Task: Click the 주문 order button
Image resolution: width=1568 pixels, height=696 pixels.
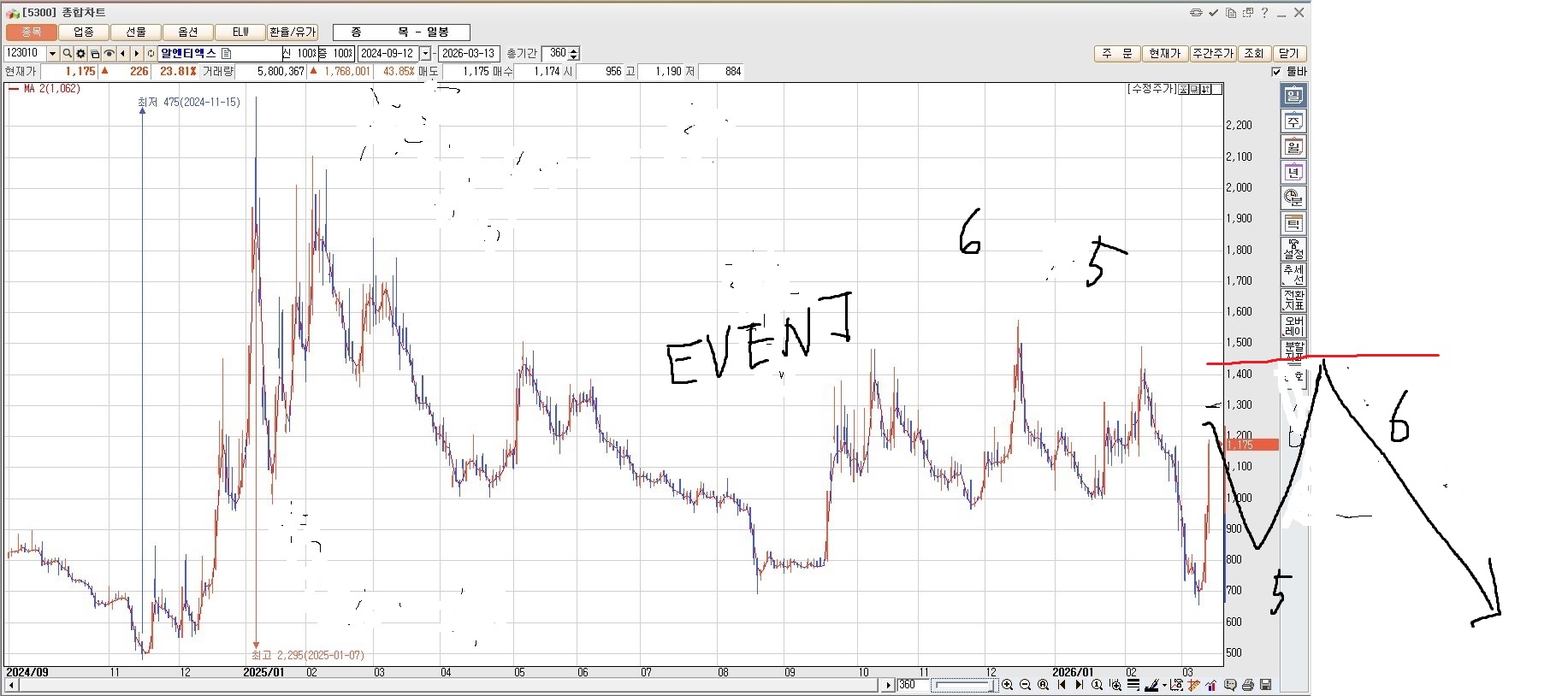Action: [1116, 54]
